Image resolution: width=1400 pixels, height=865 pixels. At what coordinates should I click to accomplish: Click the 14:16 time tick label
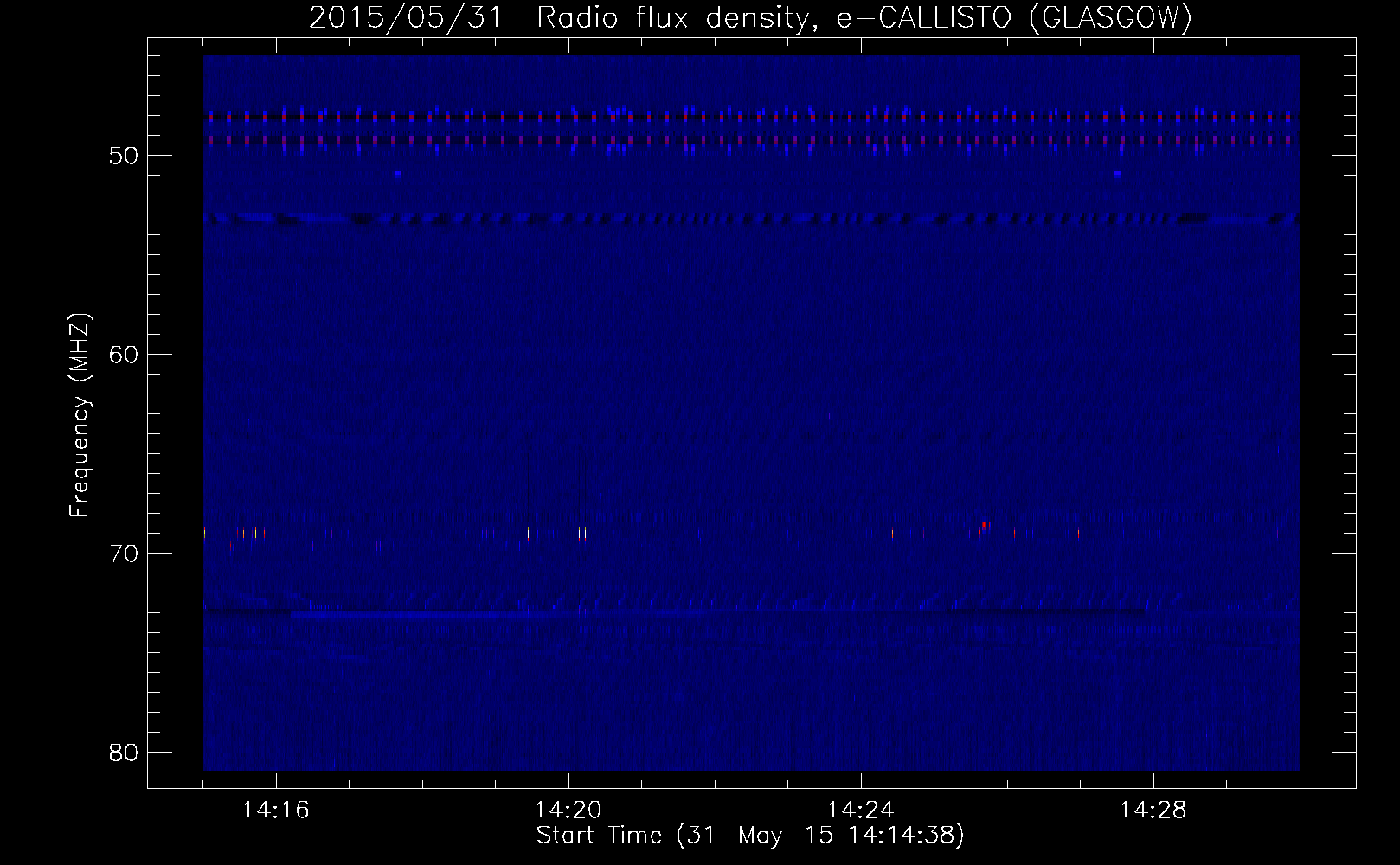(276, 811)
